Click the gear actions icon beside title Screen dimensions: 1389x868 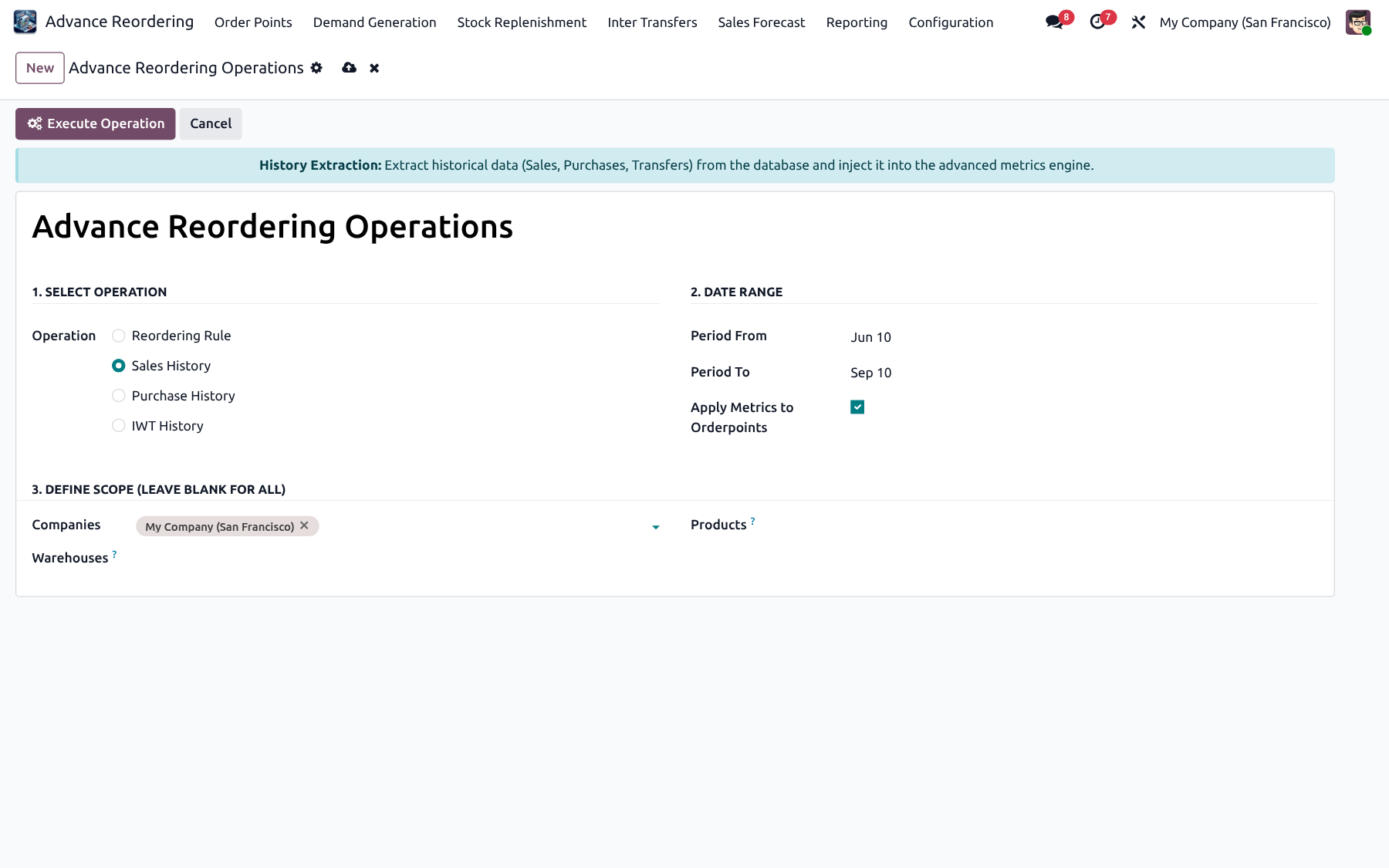(x=316, y=68)
